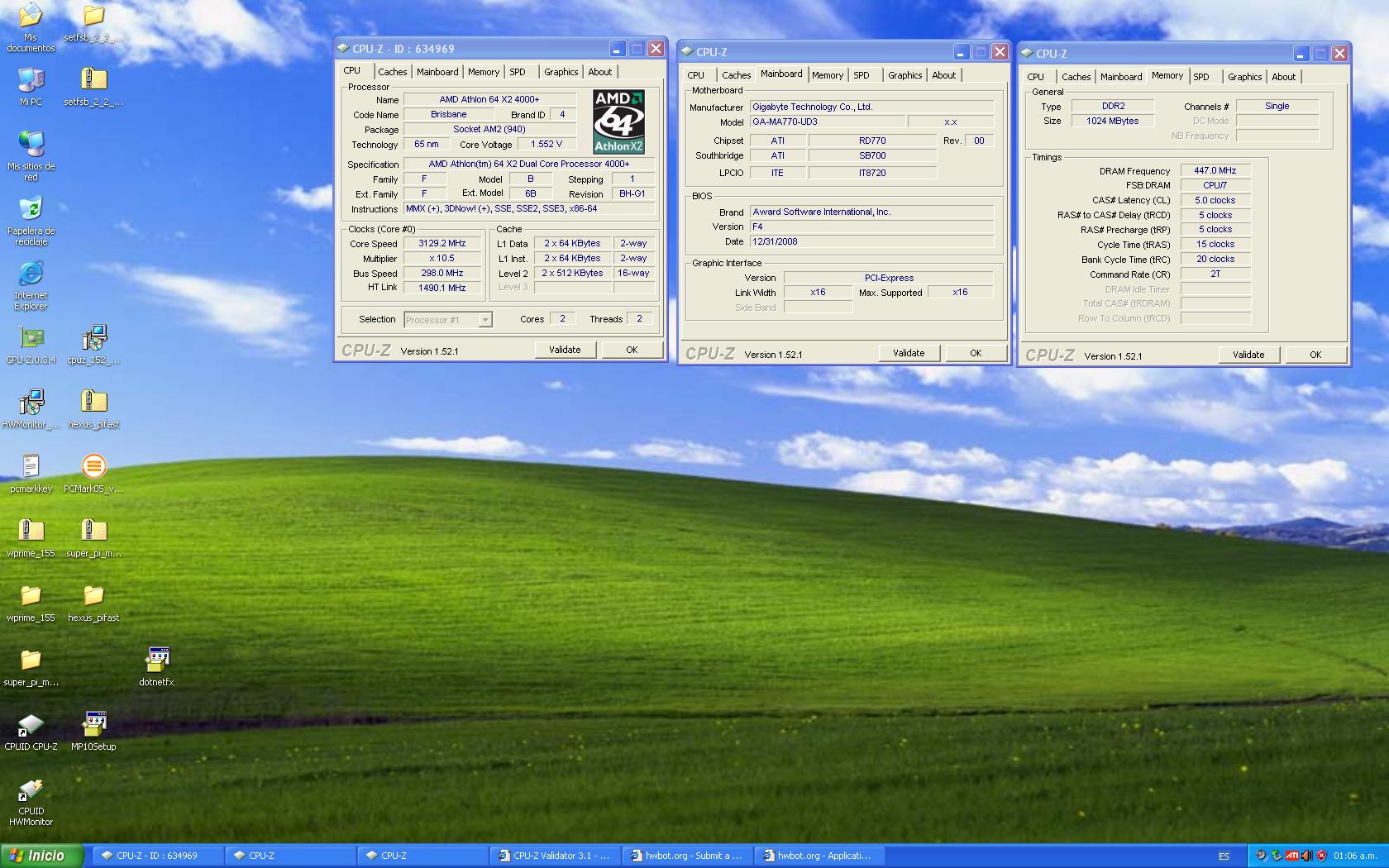The width and height of the screenshot is (1389, 868).
Task: Select hwbot.org Submit taskbar item
Action: (x=686, y=856)
